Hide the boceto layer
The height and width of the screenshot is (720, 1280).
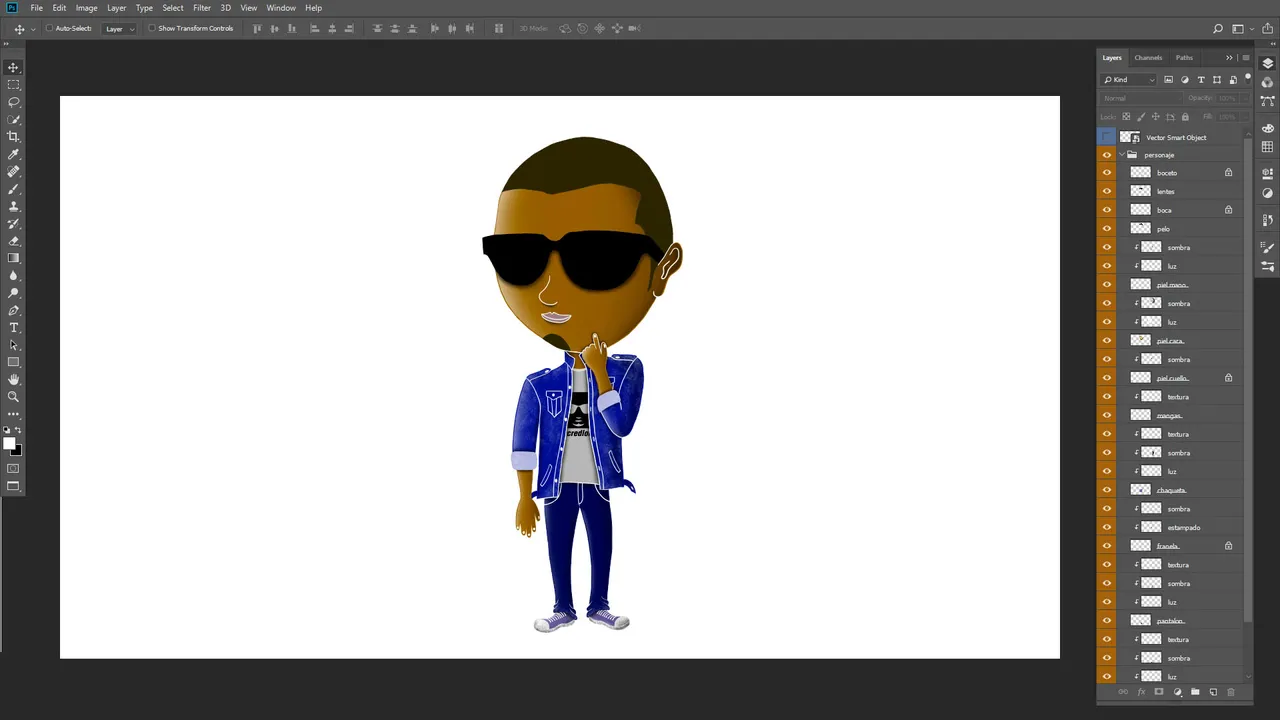[x=1106, y=173]
